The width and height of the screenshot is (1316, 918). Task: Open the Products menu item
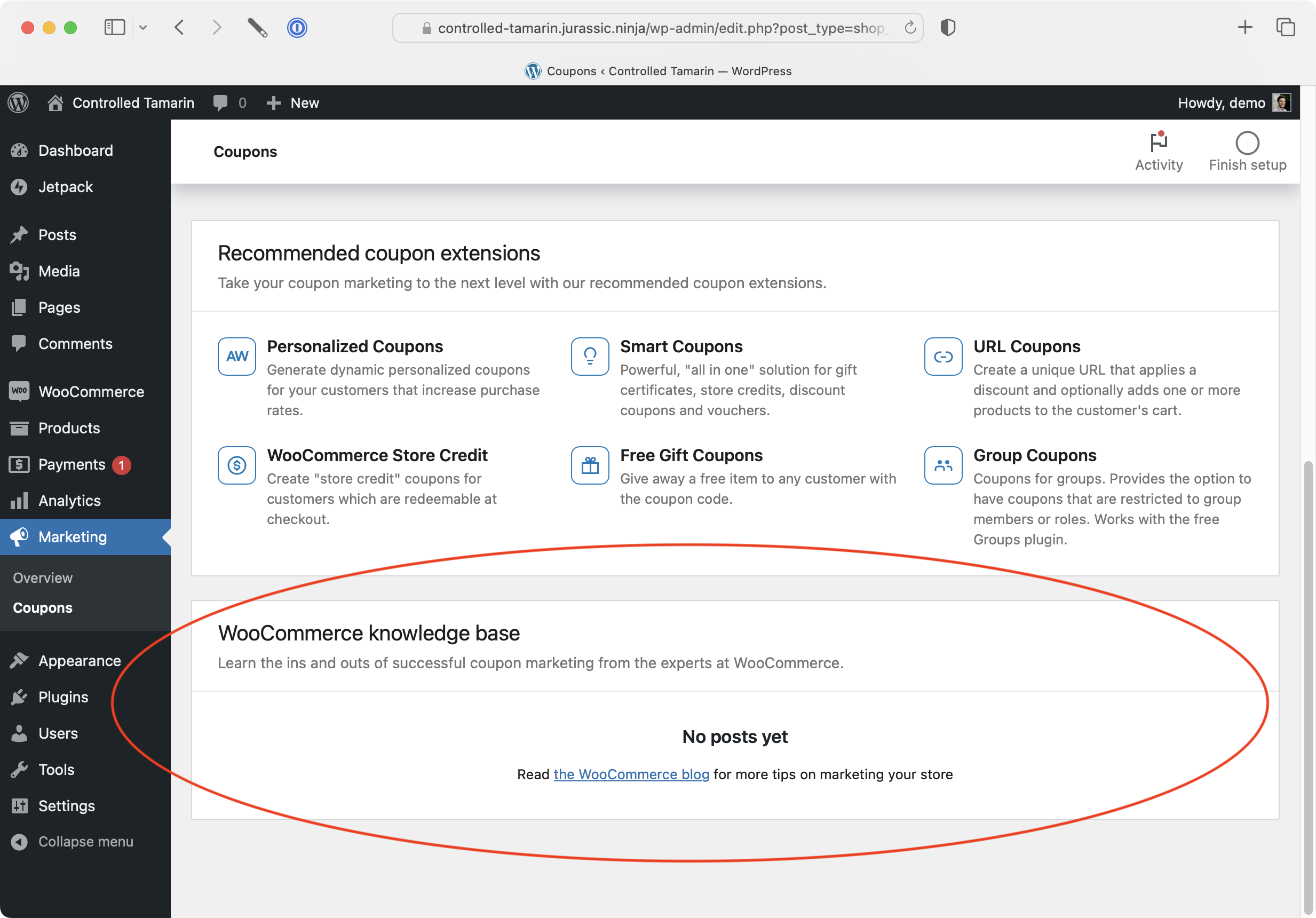pos(69,428)
